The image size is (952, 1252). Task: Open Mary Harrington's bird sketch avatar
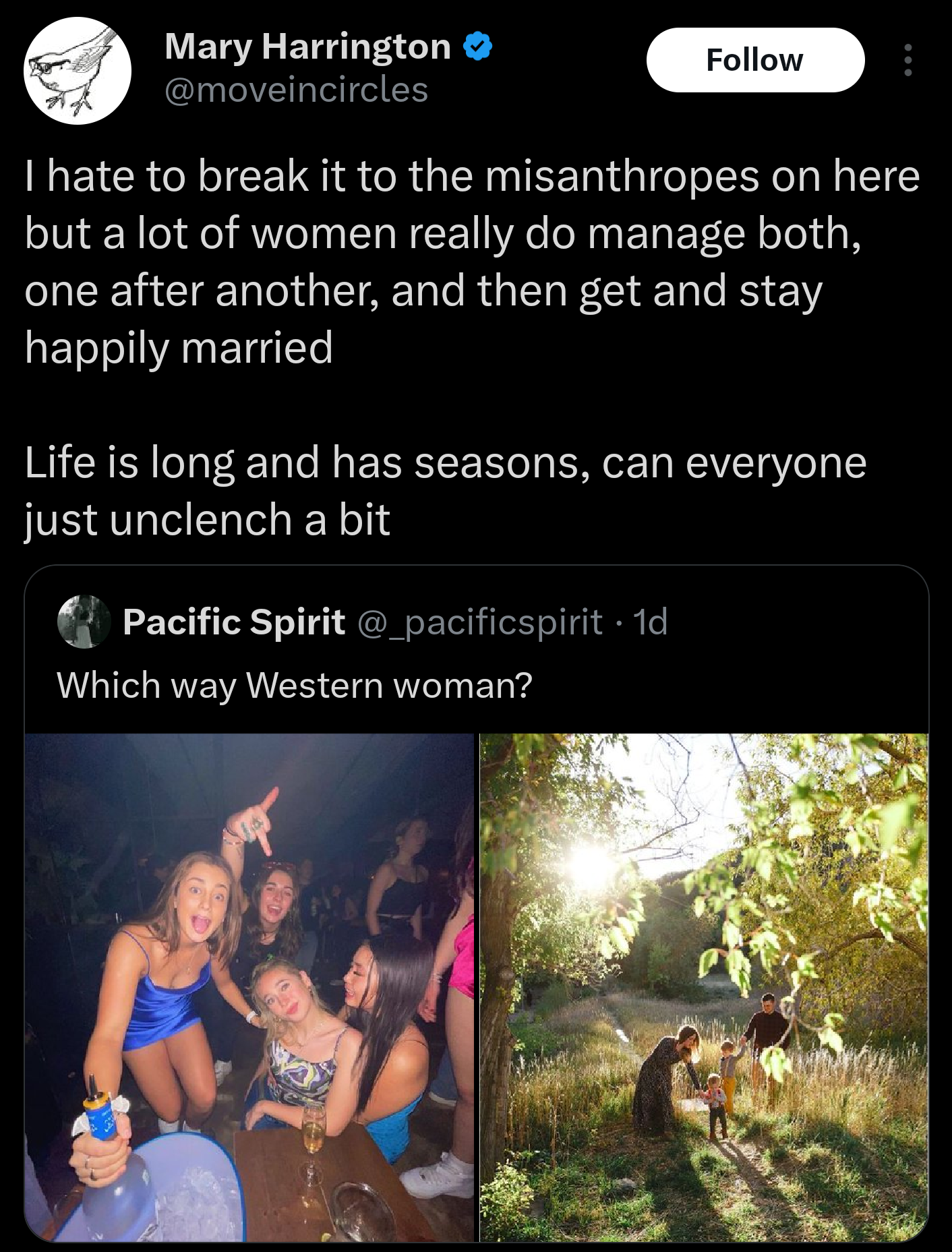pos(78,71)
